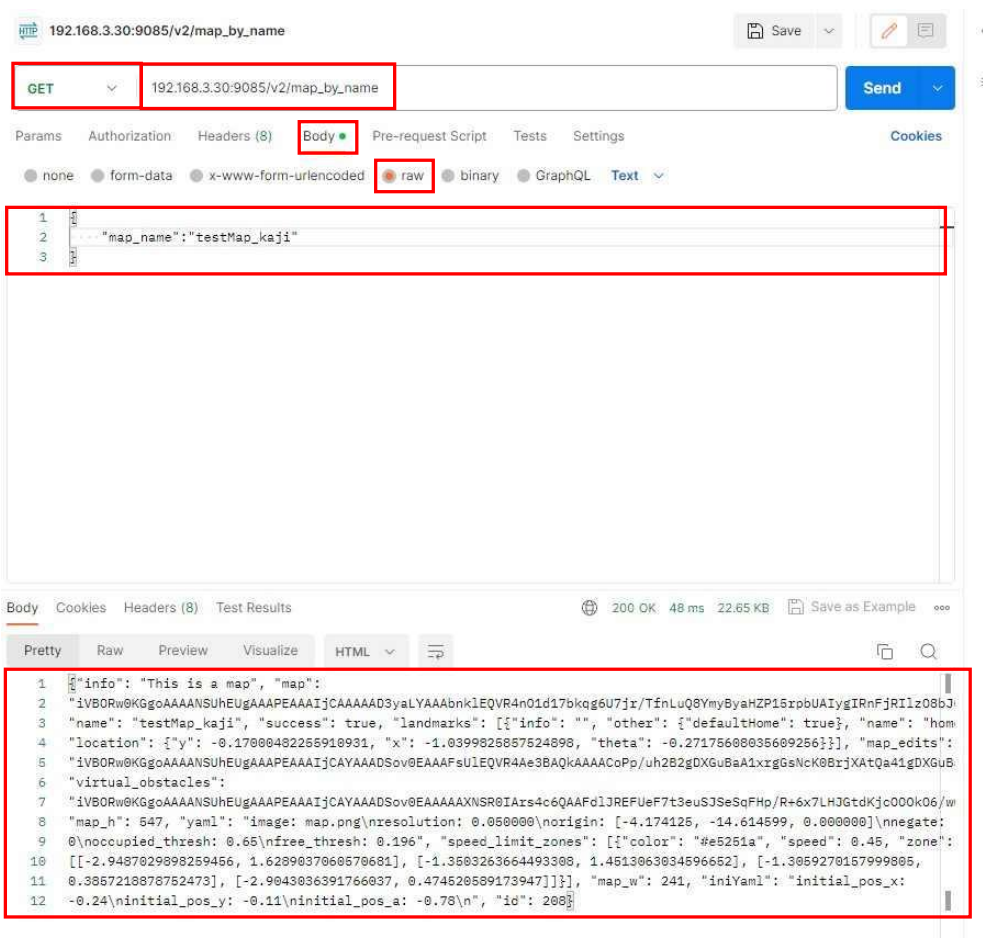
Task: Click the three-dot response options icon
Action: pos(941,607)
